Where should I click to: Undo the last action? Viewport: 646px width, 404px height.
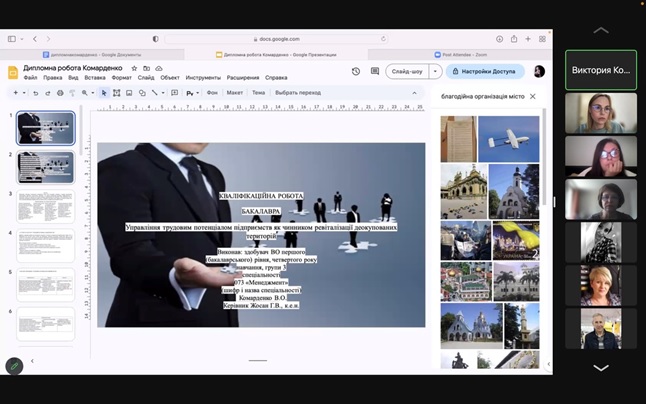(35, 93)
